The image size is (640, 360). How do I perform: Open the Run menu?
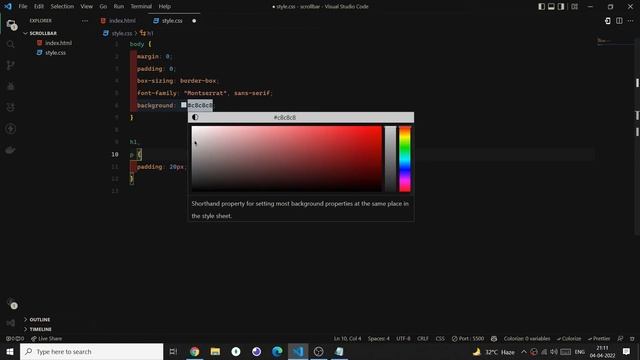pos(119,7)
